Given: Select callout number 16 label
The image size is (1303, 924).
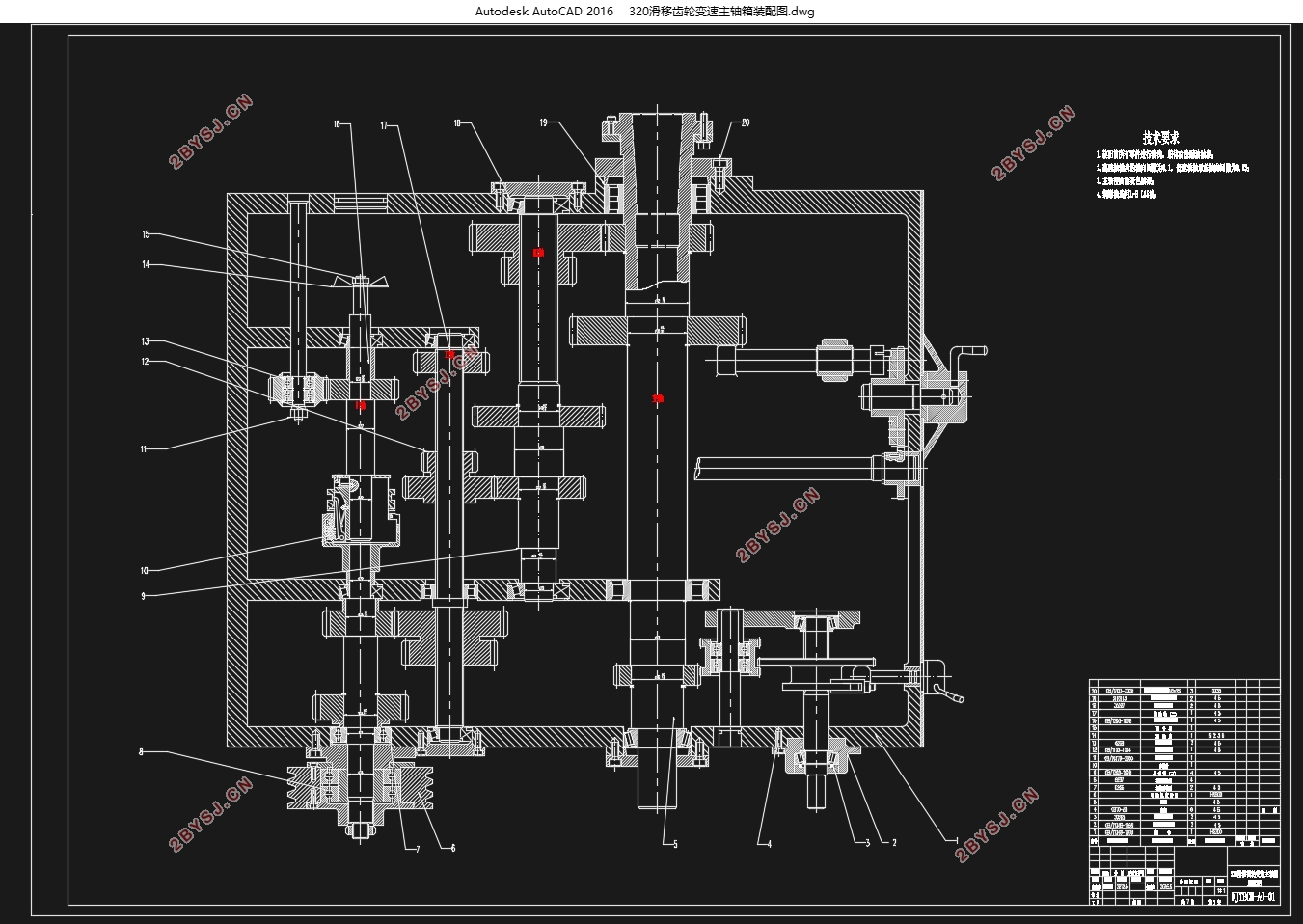Looking at the screenshot, I should pyautogui.click(x=338, y=123).
